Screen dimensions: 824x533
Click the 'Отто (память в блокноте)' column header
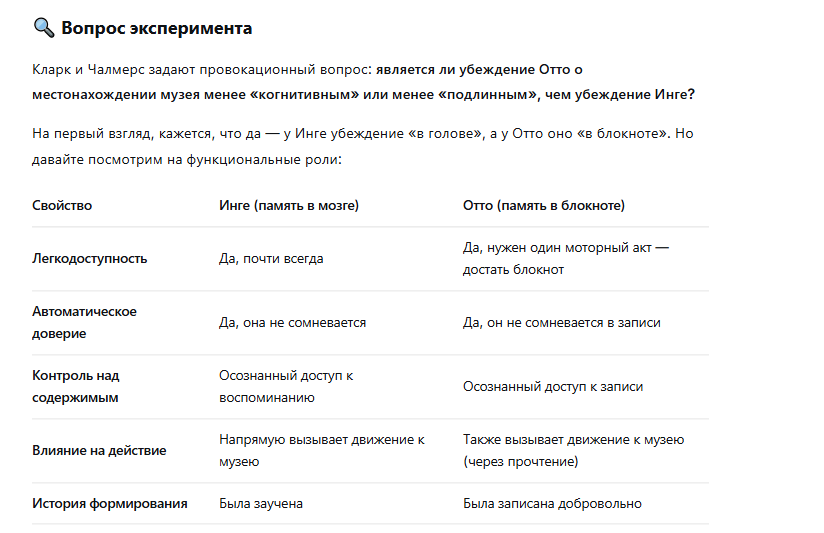[544, 206]
